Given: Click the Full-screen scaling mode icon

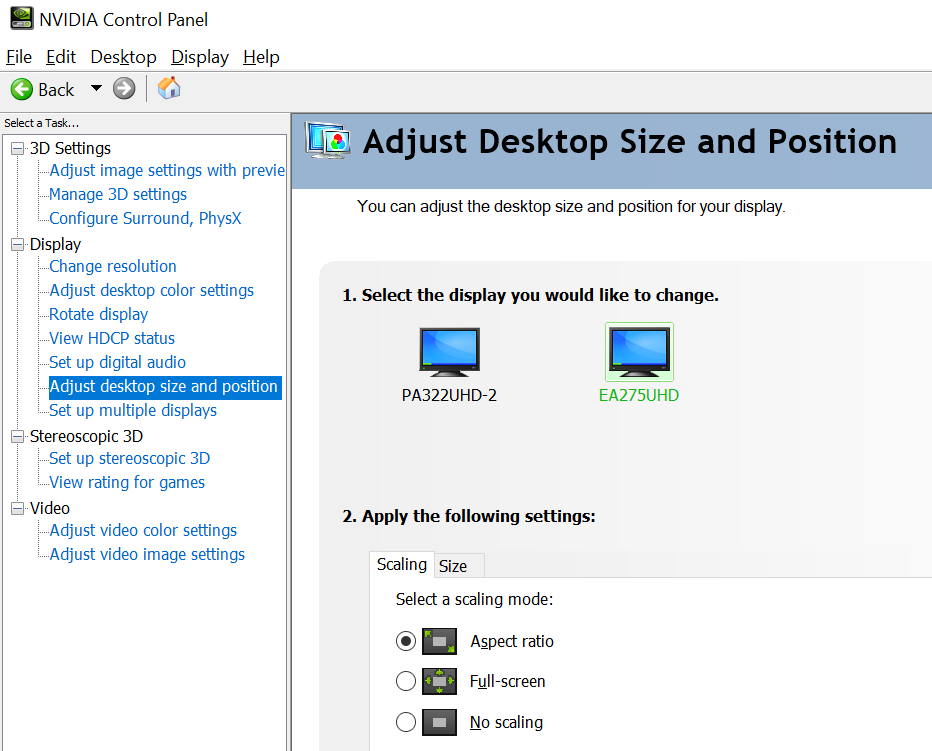Looking at the screenshot, I should [439, 681].
